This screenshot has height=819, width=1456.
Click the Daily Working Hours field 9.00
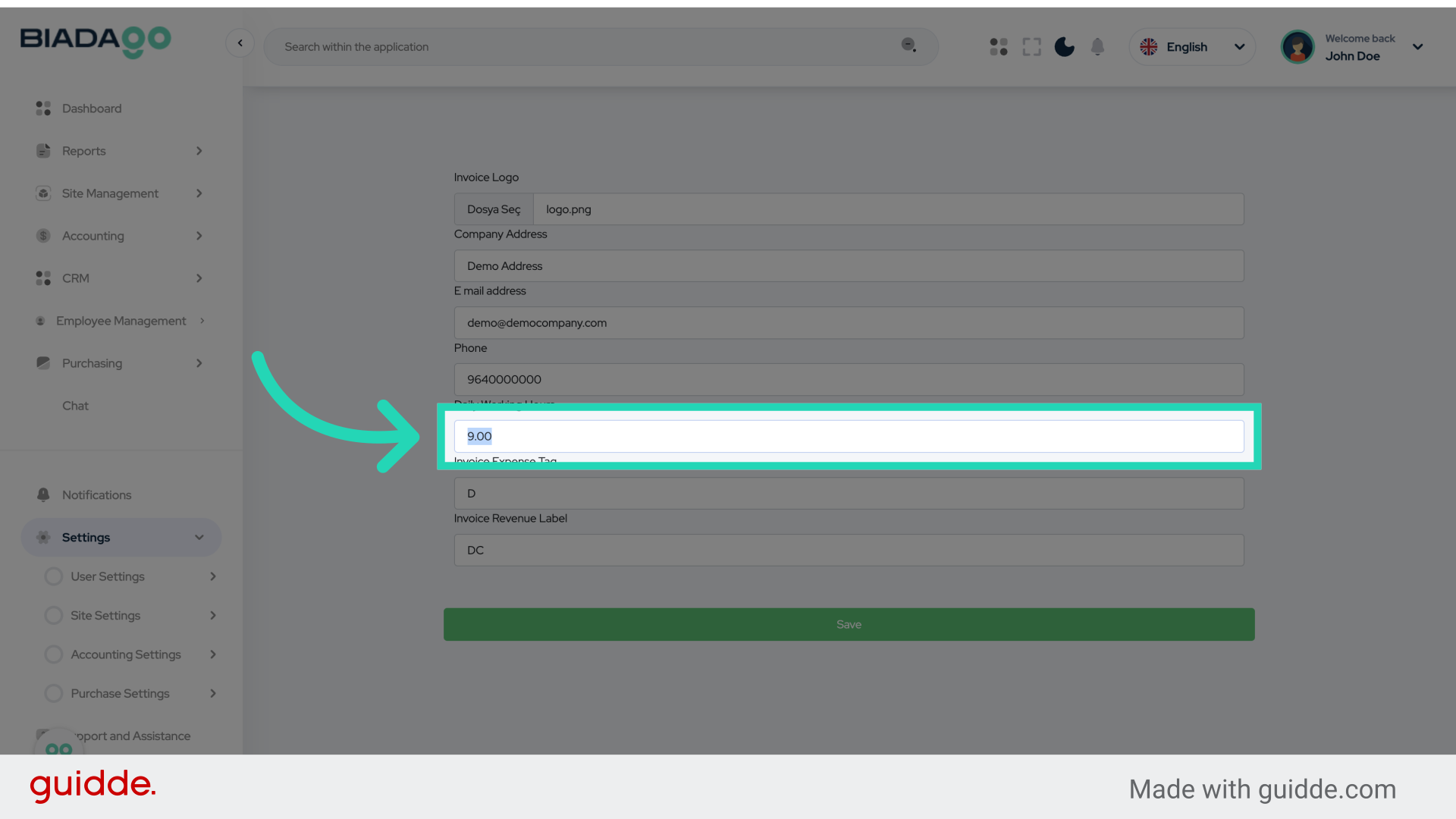(x=849, y=436)
